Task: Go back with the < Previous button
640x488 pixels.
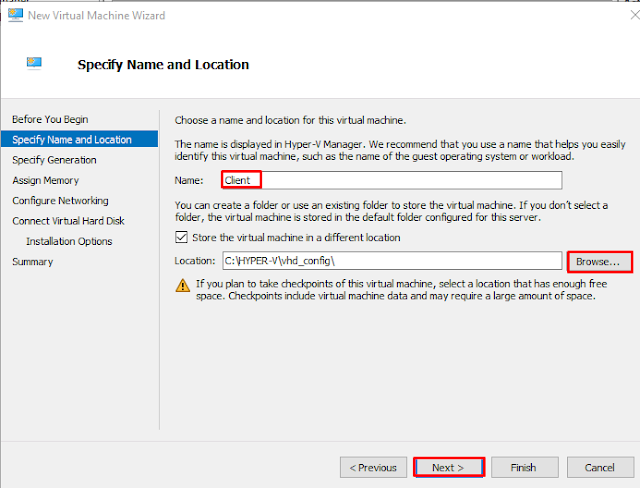Action: [373, 467]
